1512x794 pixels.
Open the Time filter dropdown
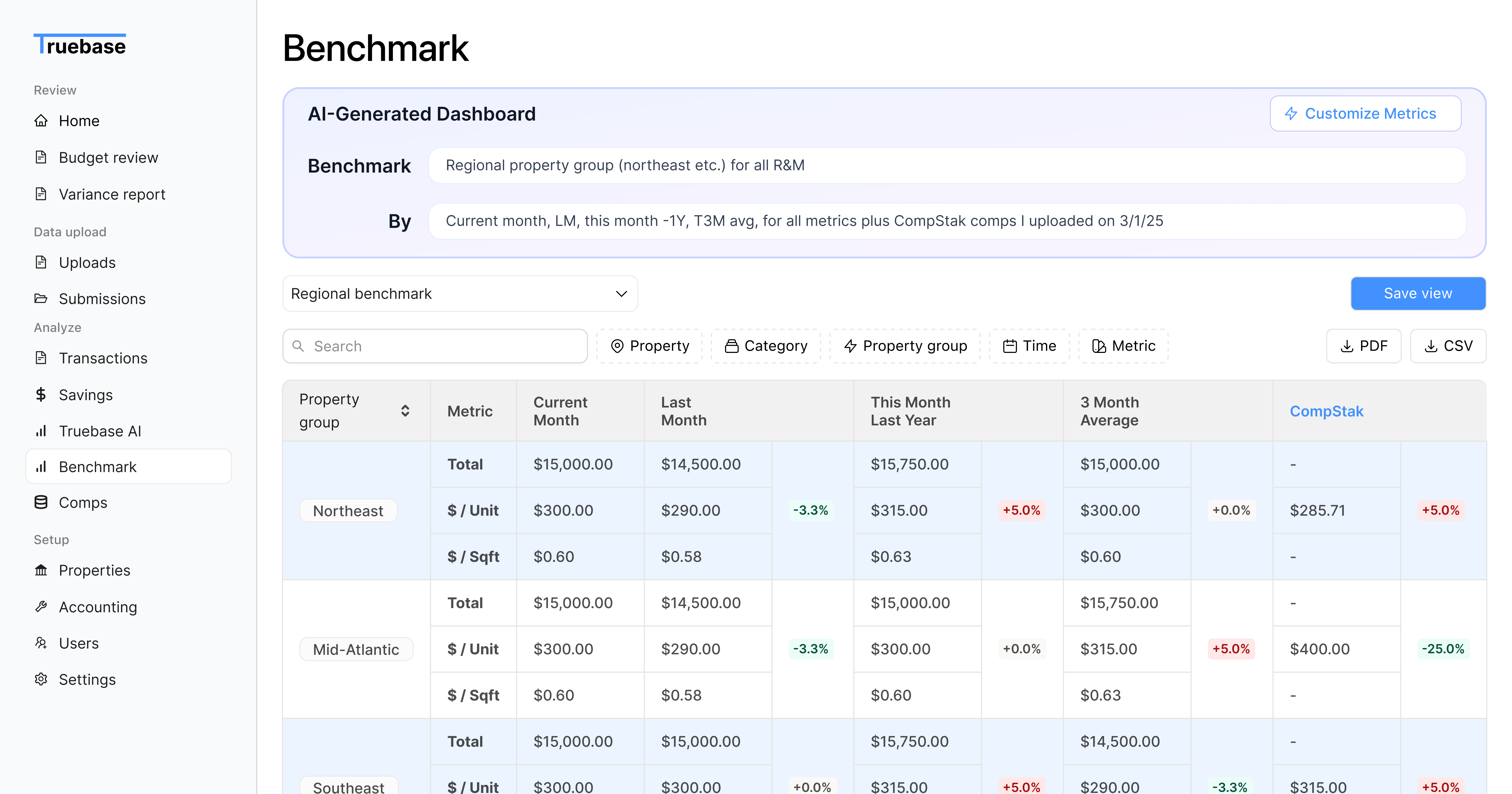pyautogui.click(x=1030, y=346)
